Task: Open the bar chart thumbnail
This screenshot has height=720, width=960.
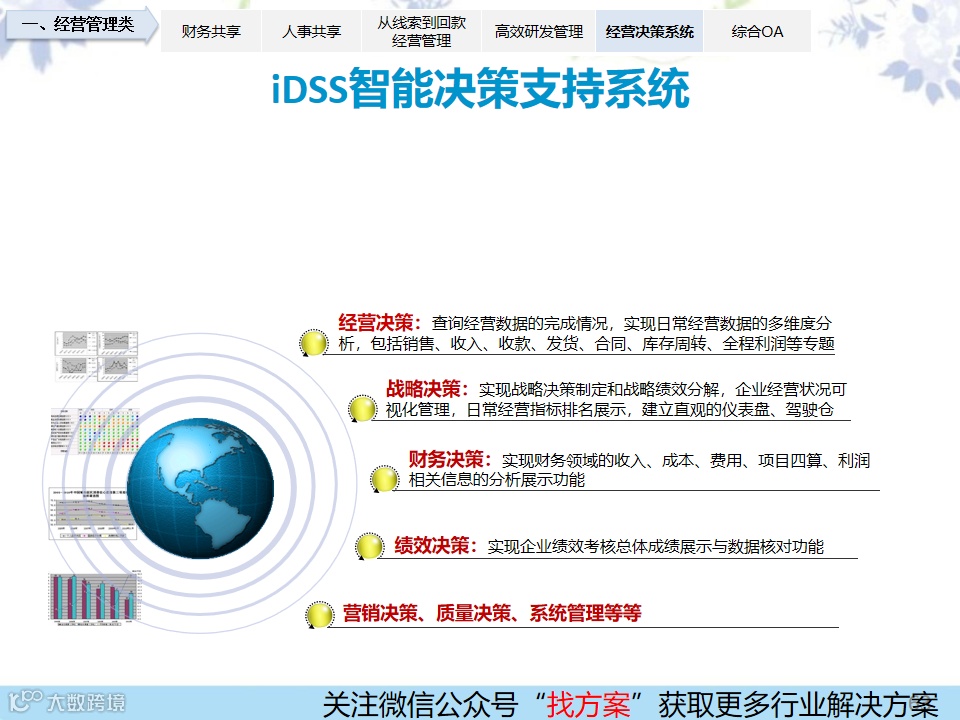Action: [x=95, y=596]
